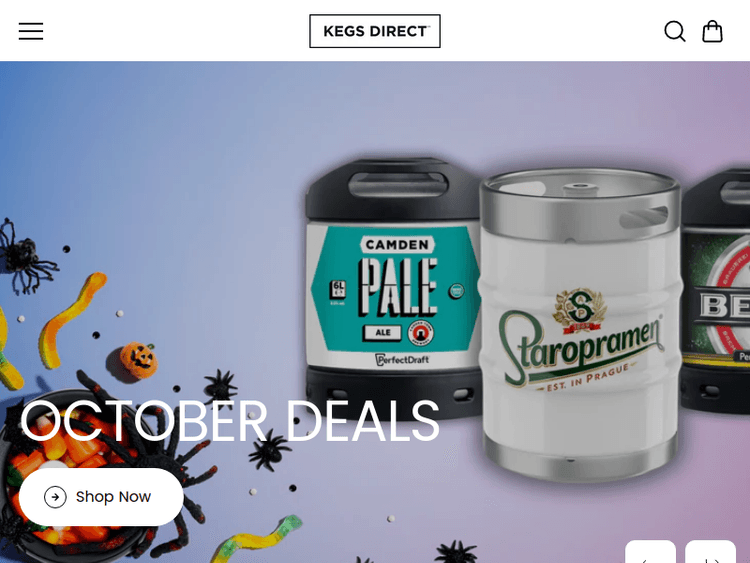The width and height of the screenshot is (750, 563).
Task: Click the Staropramen crest emblem
Action: click(x=580, y=311)
